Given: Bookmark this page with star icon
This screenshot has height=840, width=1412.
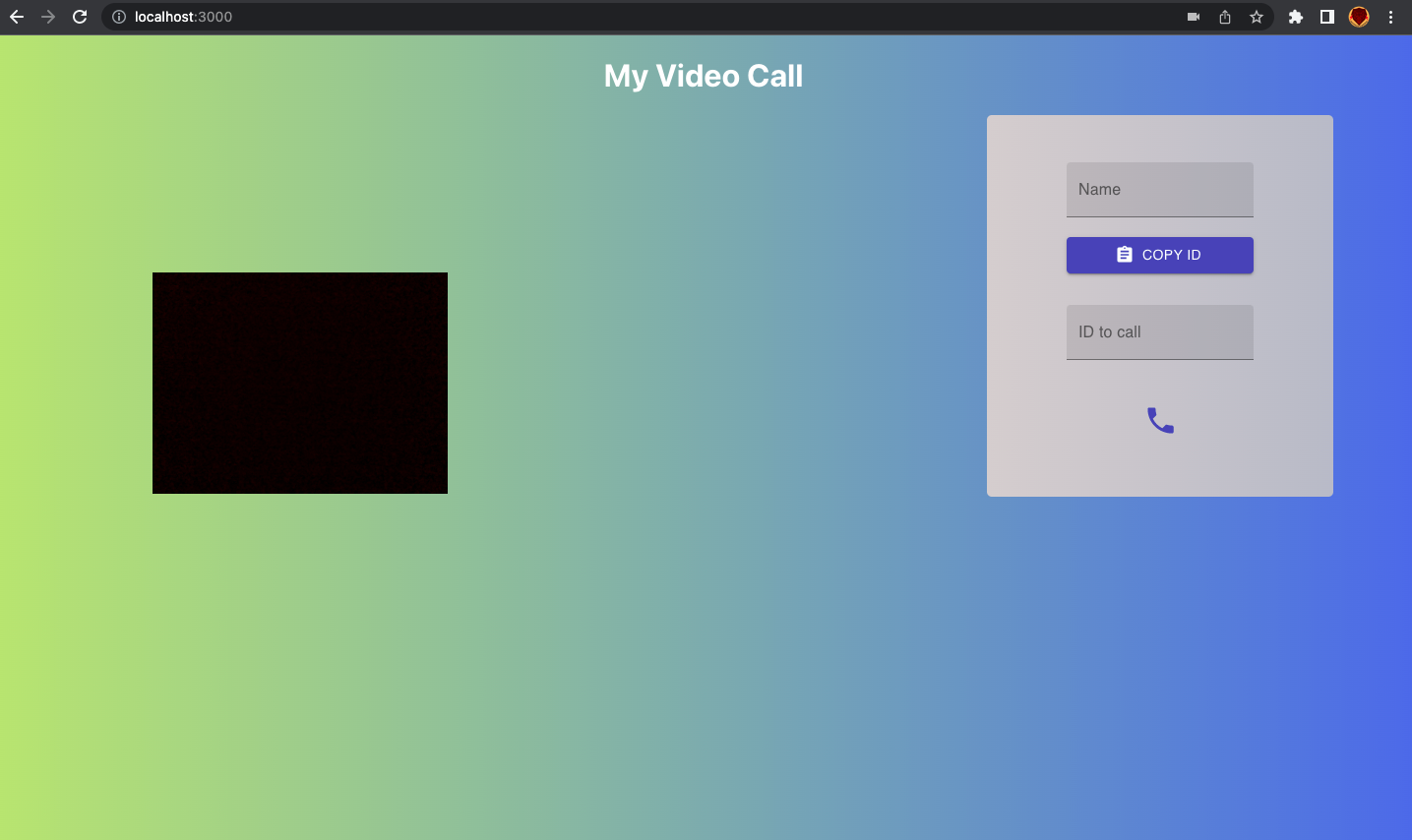Looking at the screenshot, I should pyautogui.click(x=1257, y=17).
